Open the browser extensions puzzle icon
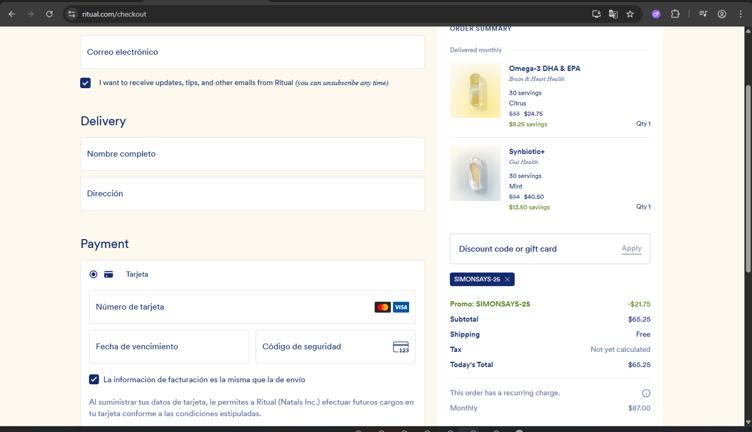752x432 pixels. pyautogui.click(x=675, y=14)
